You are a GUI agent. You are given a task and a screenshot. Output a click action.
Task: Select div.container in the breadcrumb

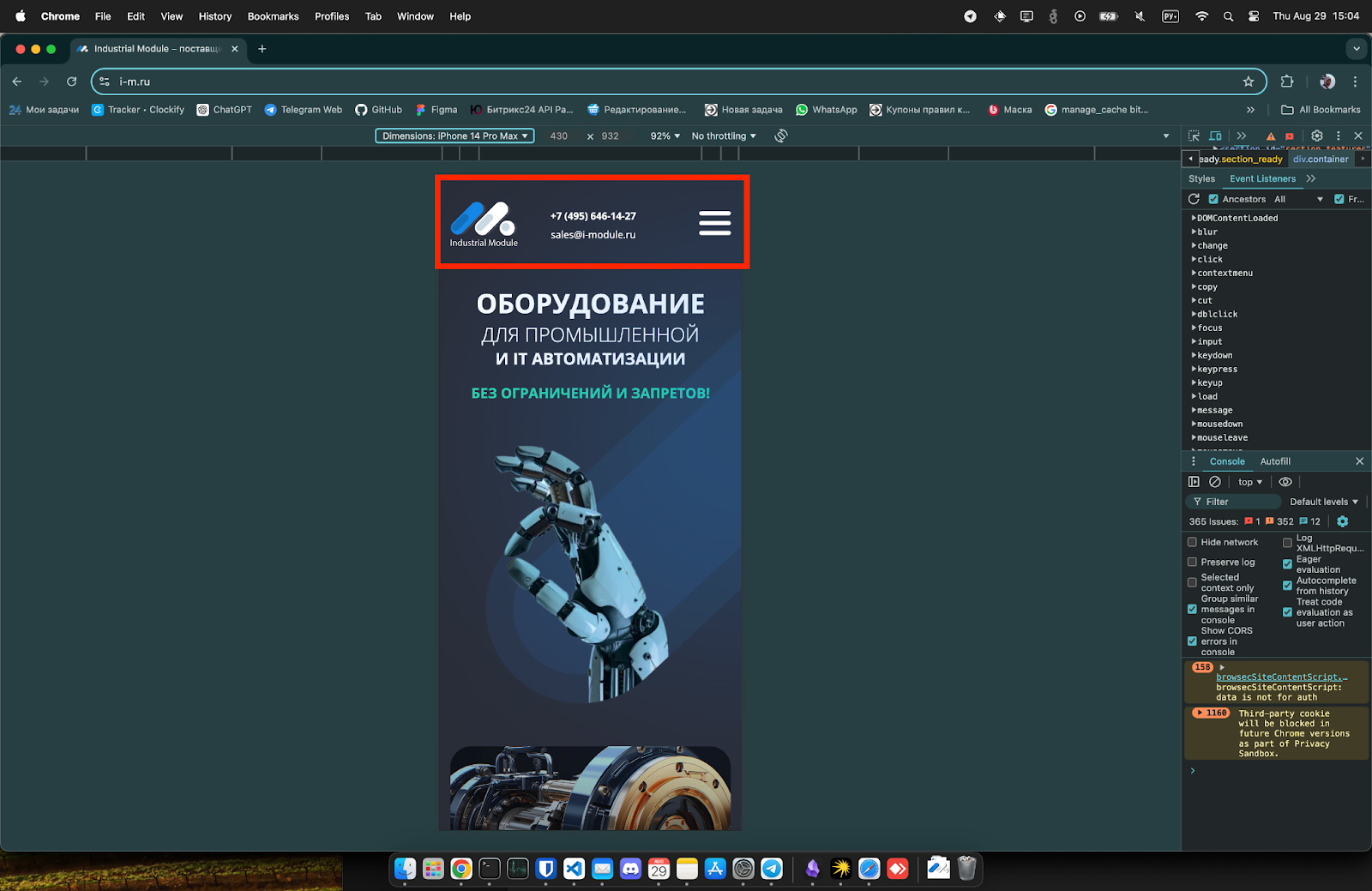click(1321, 160)
